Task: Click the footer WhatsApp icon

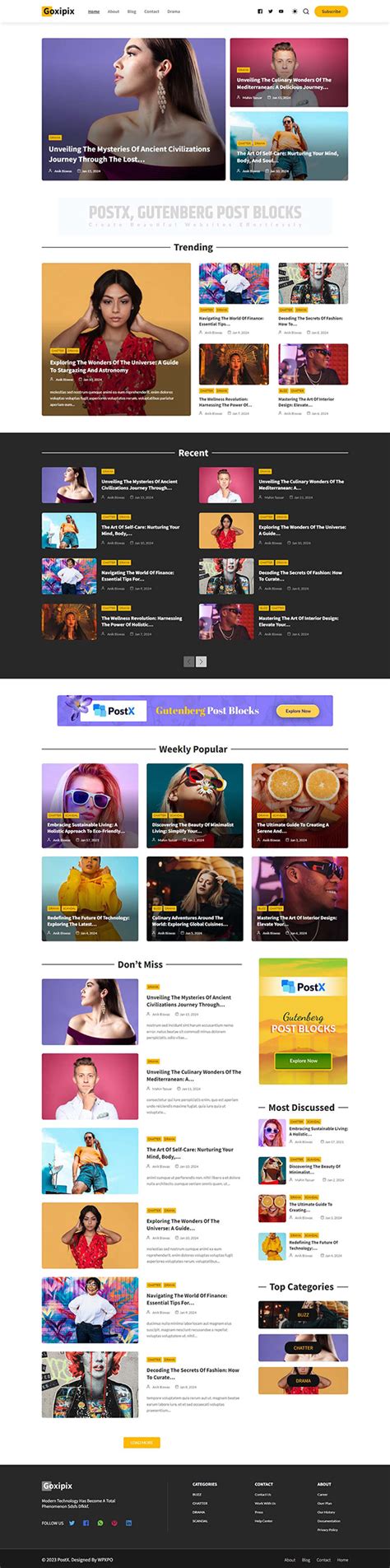Action: click(100, 1523)
